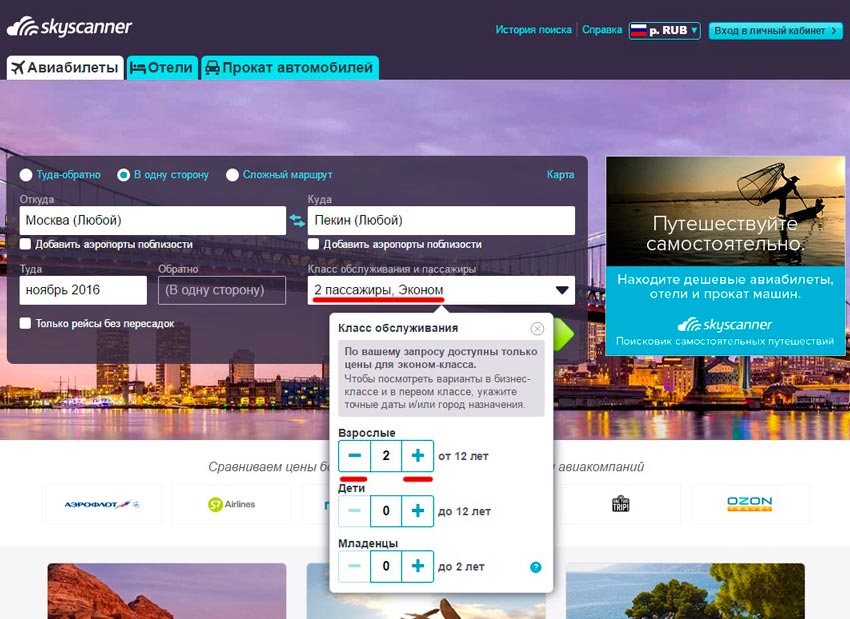Click the infants help question icon

point(536,567)
